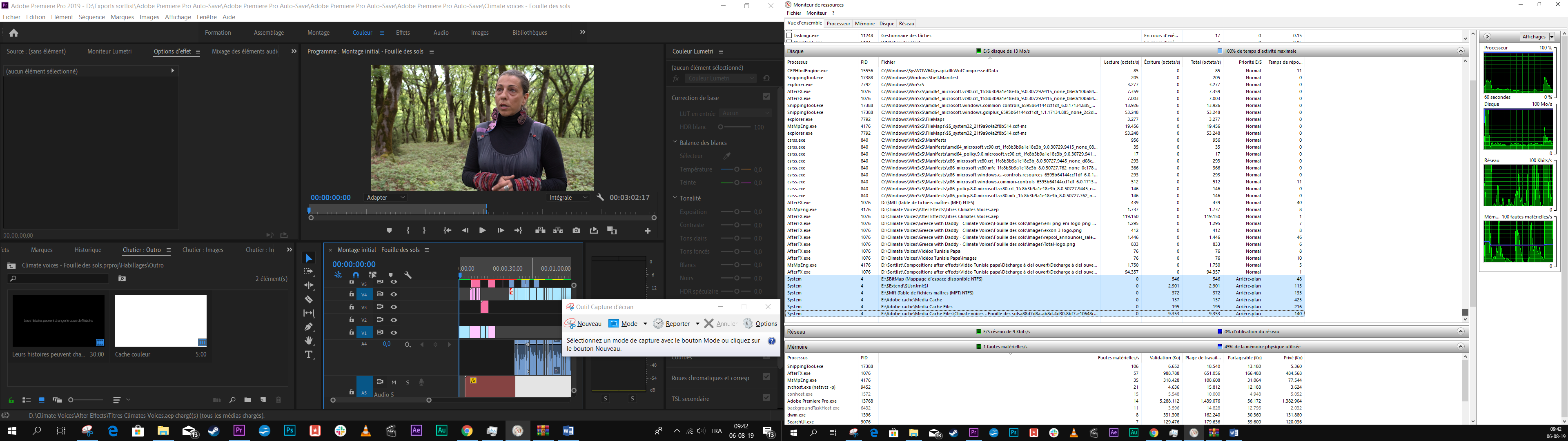
Task: Mute the A5 audio track
Action: point(394,383)
